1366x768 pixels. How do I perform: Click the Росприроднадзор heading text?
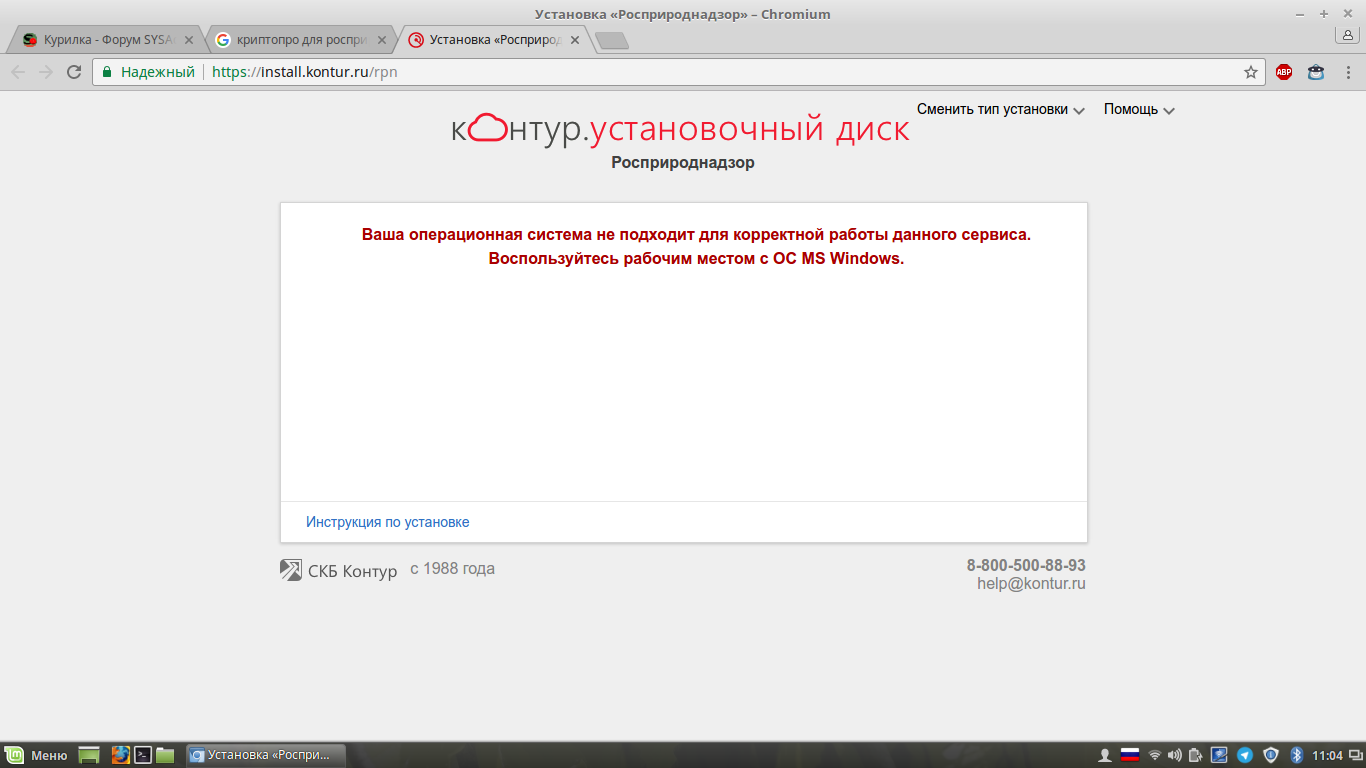(683, 162)
